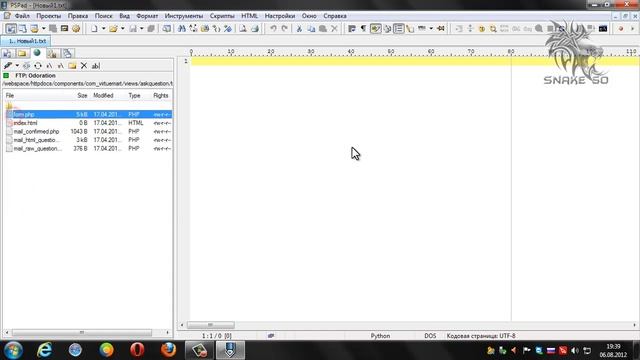Open the Правка menu

78,16
